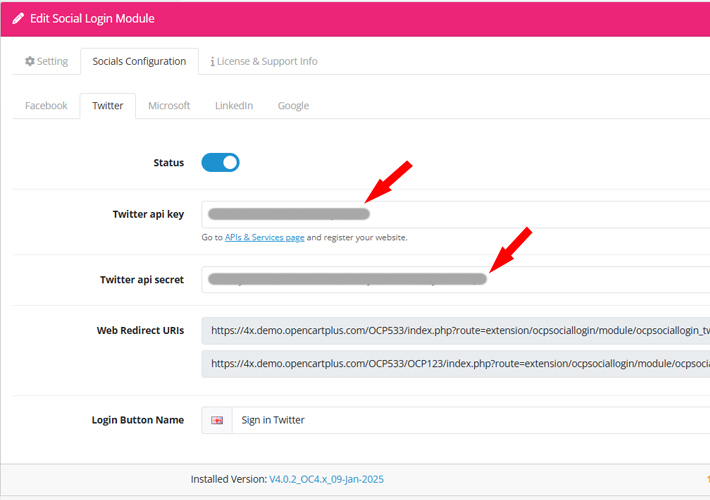Focus the Twitter api key field
The width and height of the screenshot is (710, 500).
456,214
